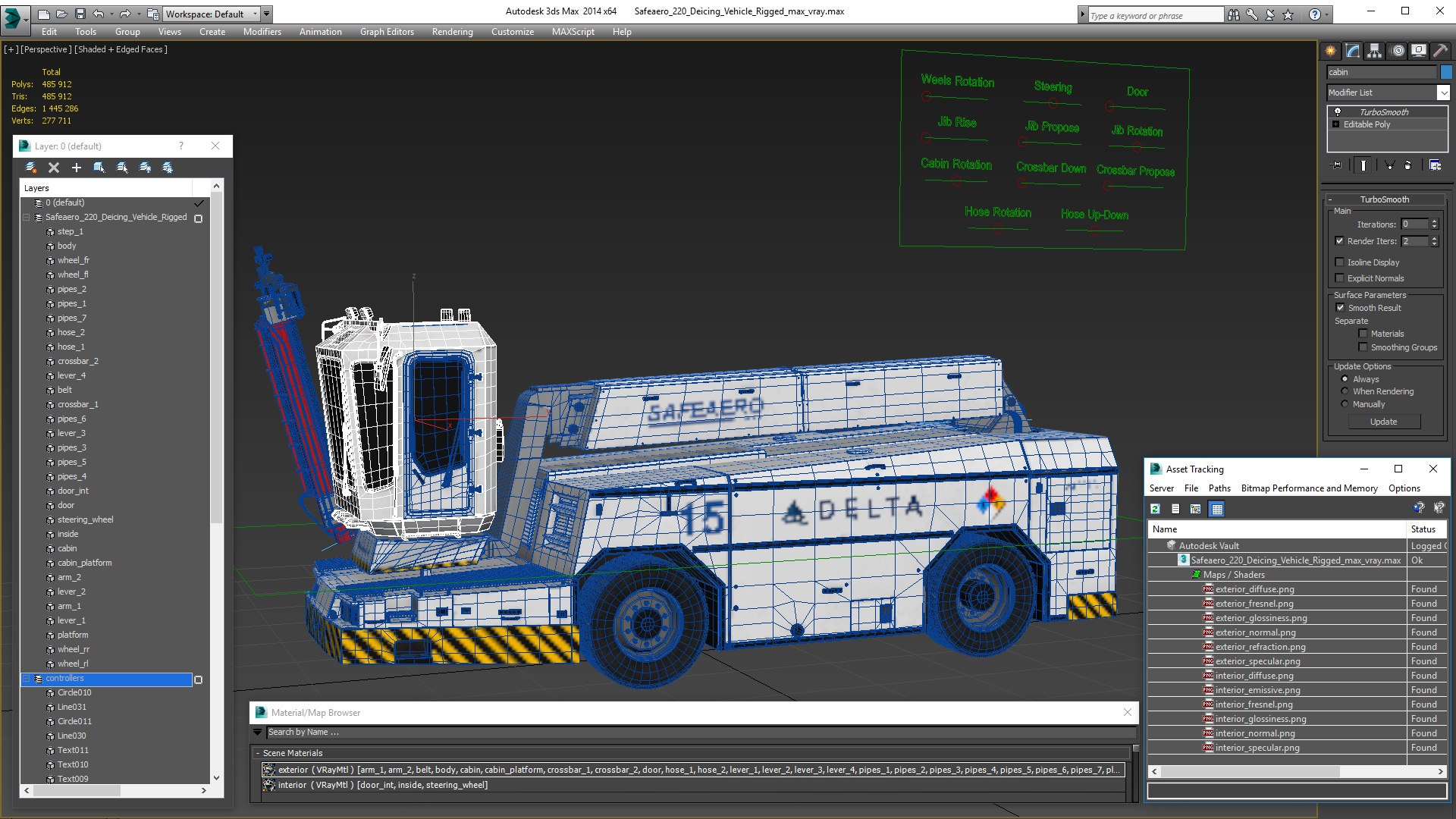This screenshot has width=1456, height=819.
Task: Click Remove modifier from stack icon
Action: 1407,165
